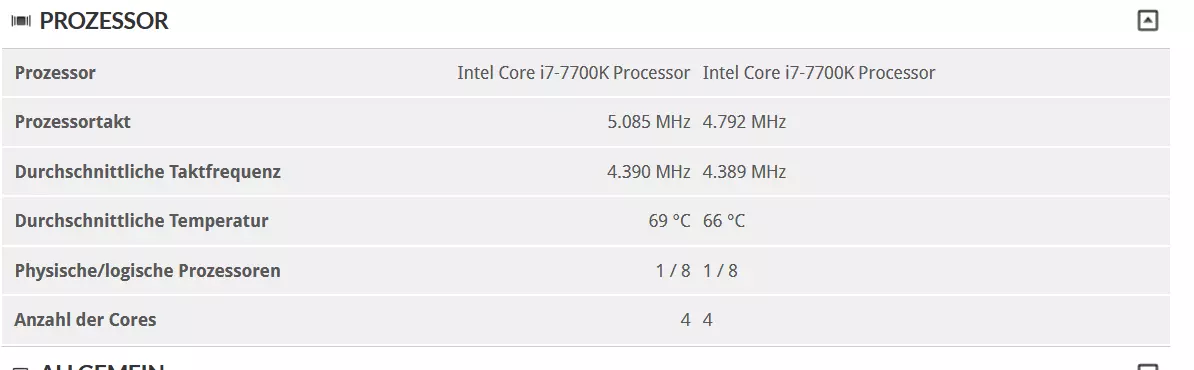
Task: Click the icon beside the ALLGEMEIN heading
Action: [x=21, y=368]
